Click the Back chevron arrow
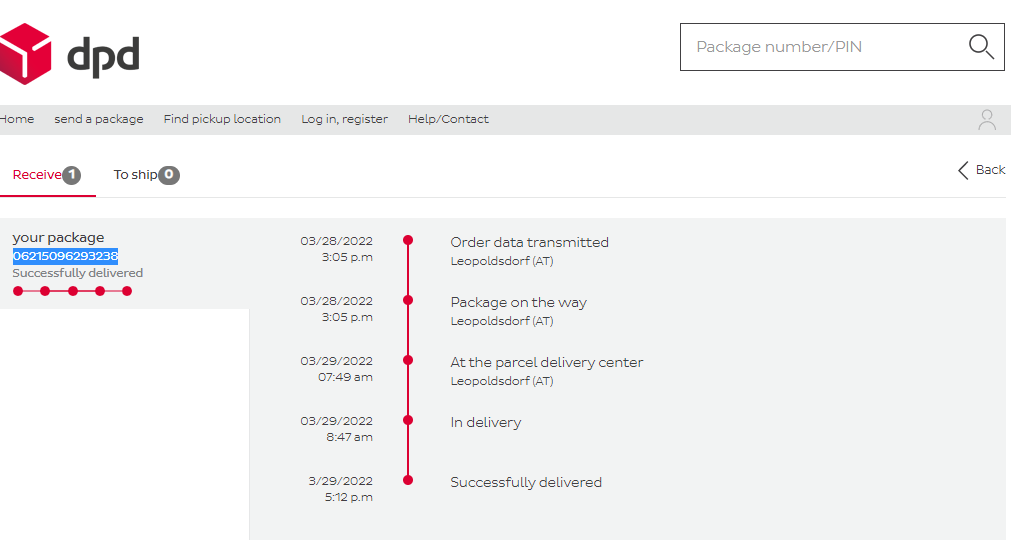 pos(963,170)
